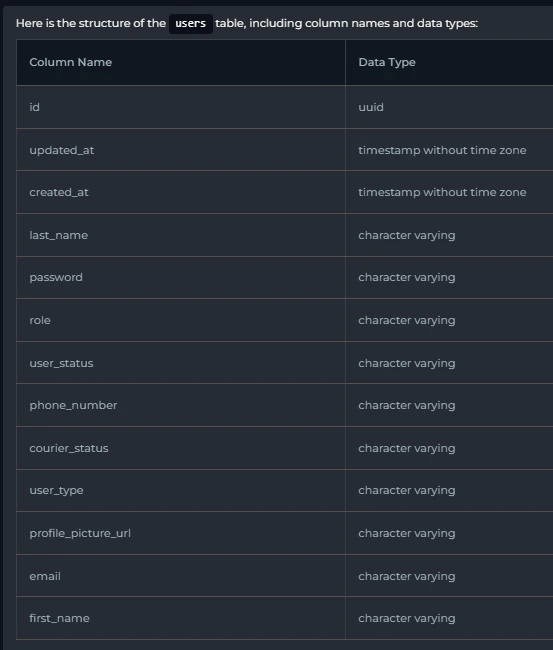Select the 'user_type' column name
The image size is (553, 650).
point(56,490)
